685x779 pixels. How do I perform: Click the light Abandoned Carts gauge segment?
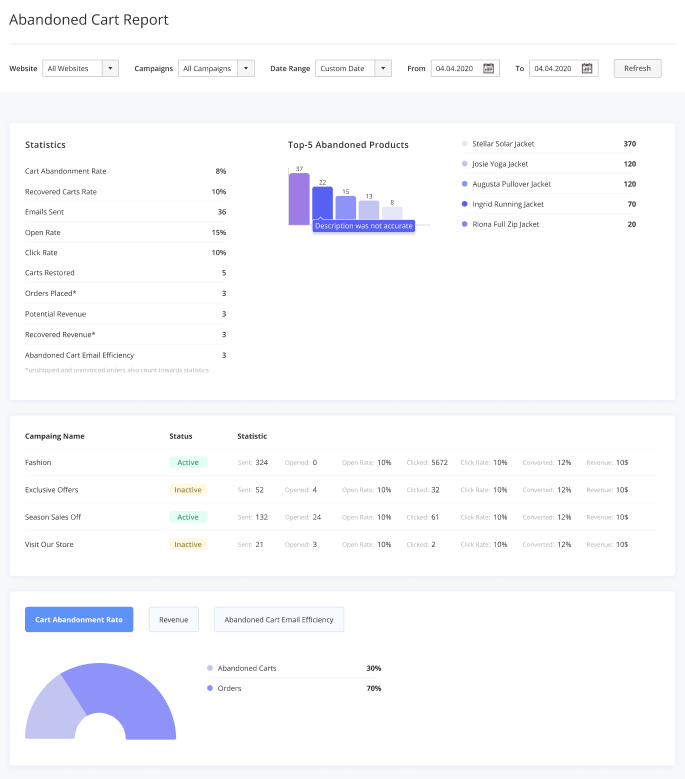coord(55,708)
